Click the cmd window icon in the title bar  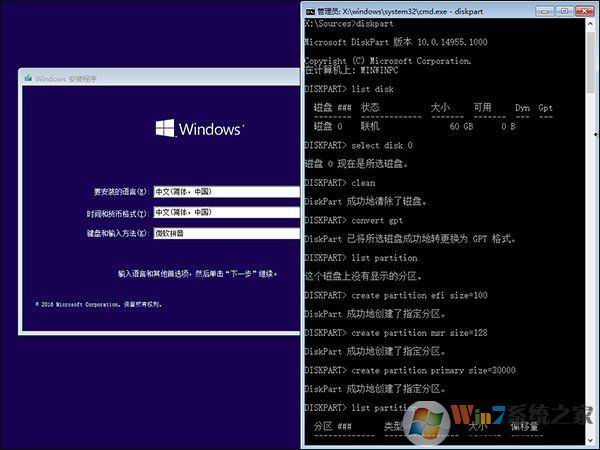tap(310, 11)
